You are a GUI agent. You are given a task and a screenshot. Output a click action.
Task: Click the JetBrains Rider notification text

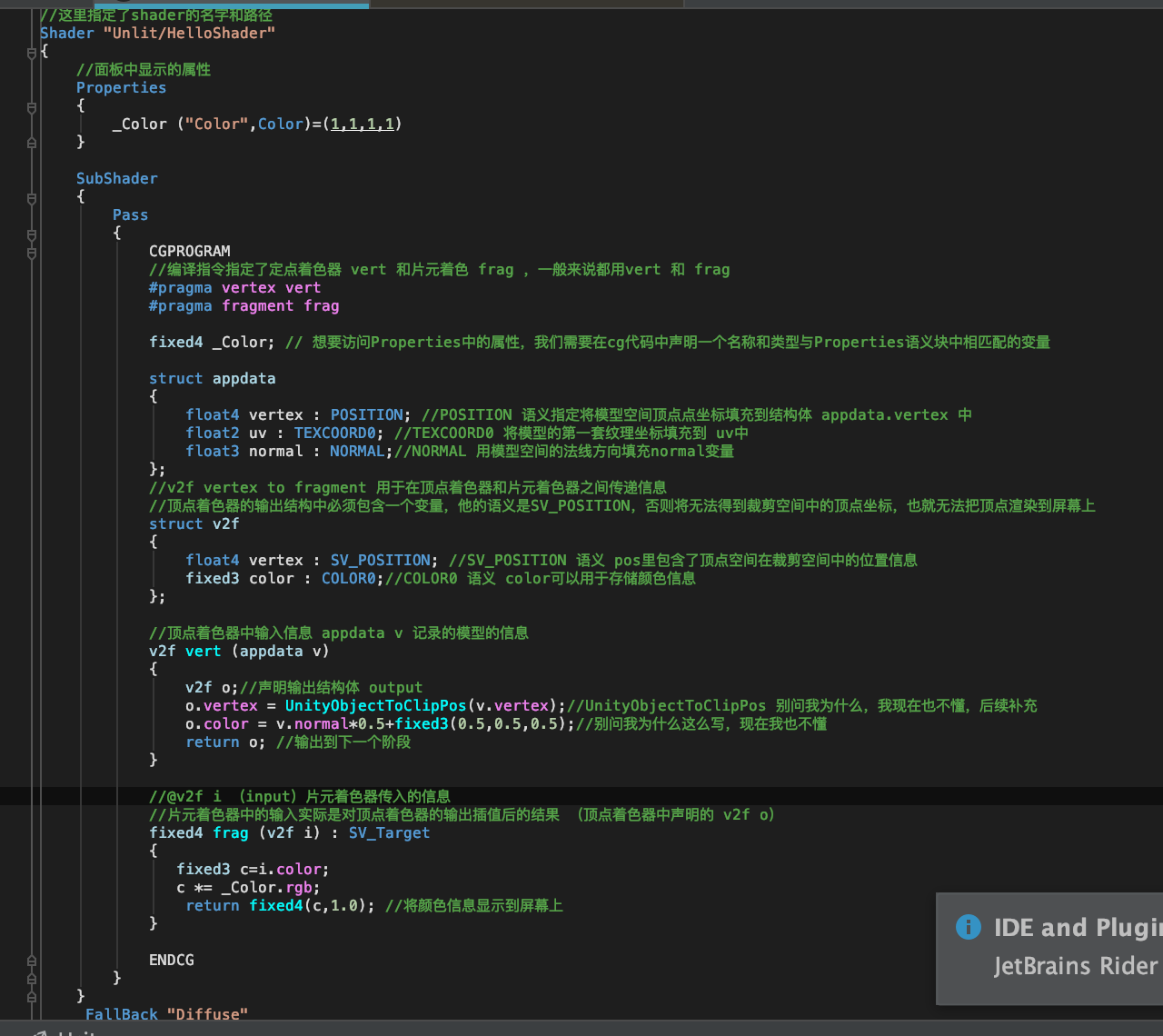[1076, 965]
